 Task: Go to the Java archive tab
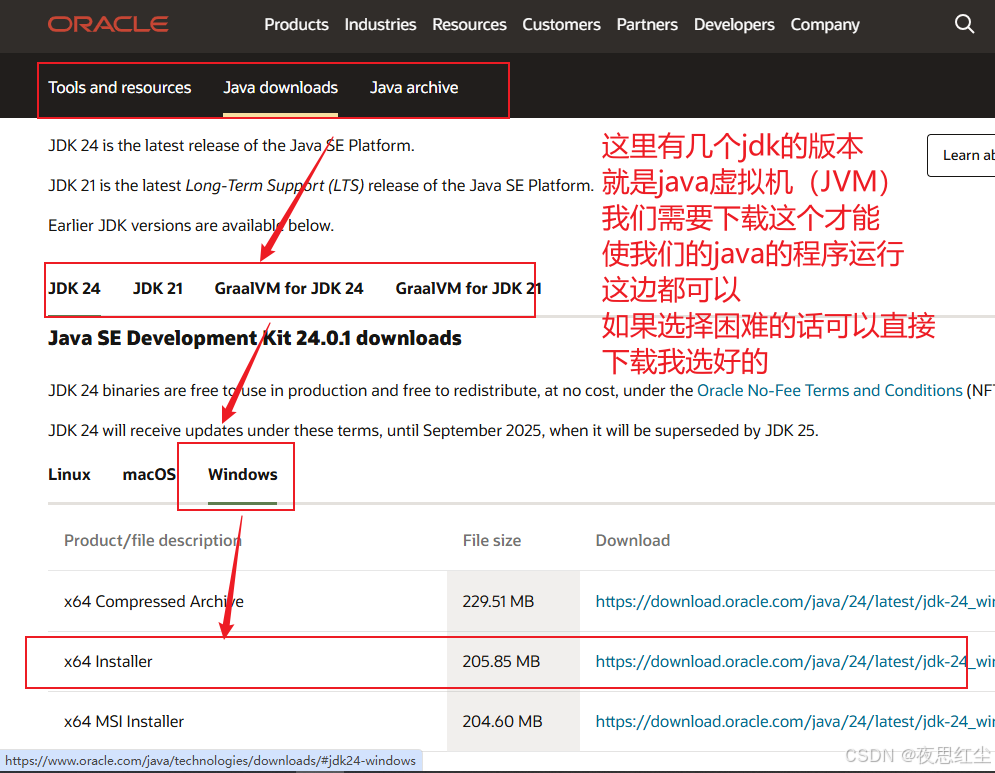[x=414, y=88]
